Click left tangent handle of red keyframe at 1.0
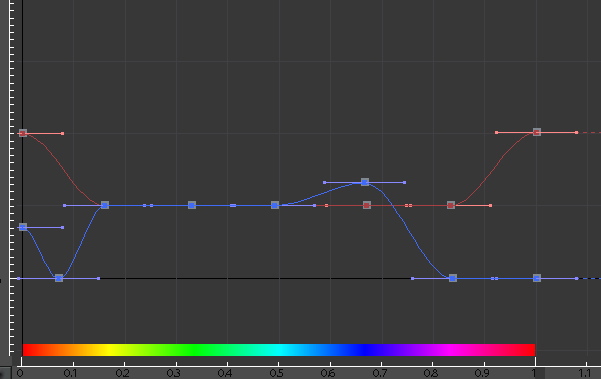The image size is (601, 379). (496, 133)
